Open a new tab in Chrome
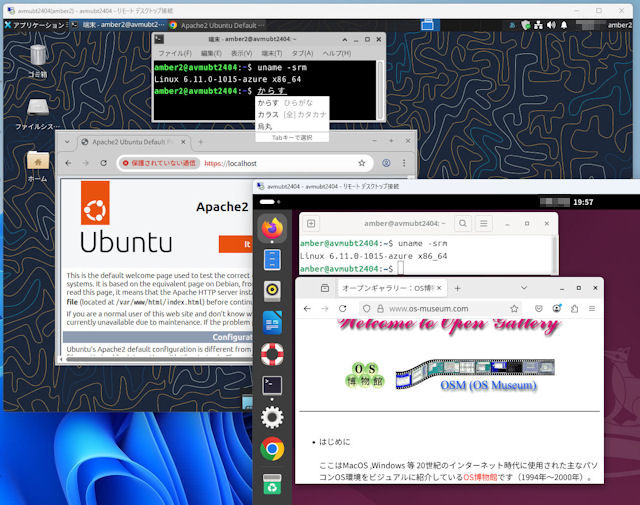640x505 pixels. click(200, 142)
